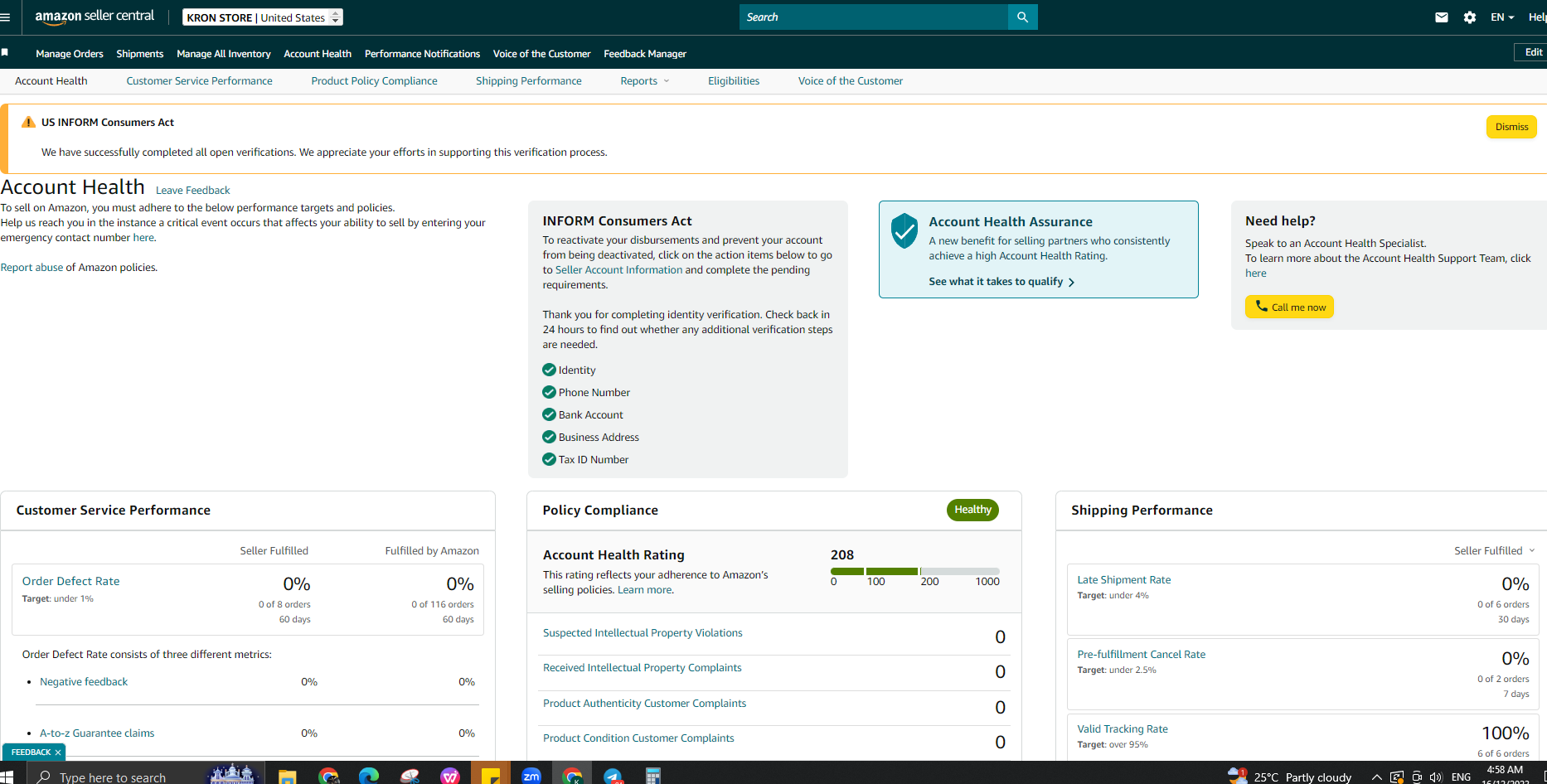
Task: Open Voice of the Customer sub-tab
Action: click(x=851, y=81)
